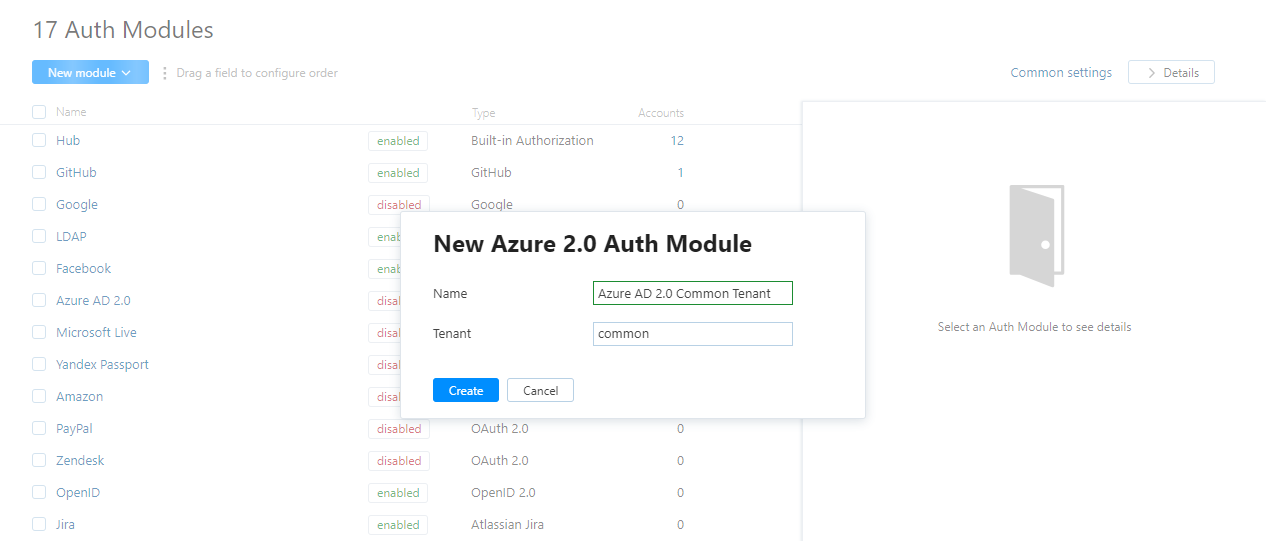Check the Hub module checkbox

point(39,141)
